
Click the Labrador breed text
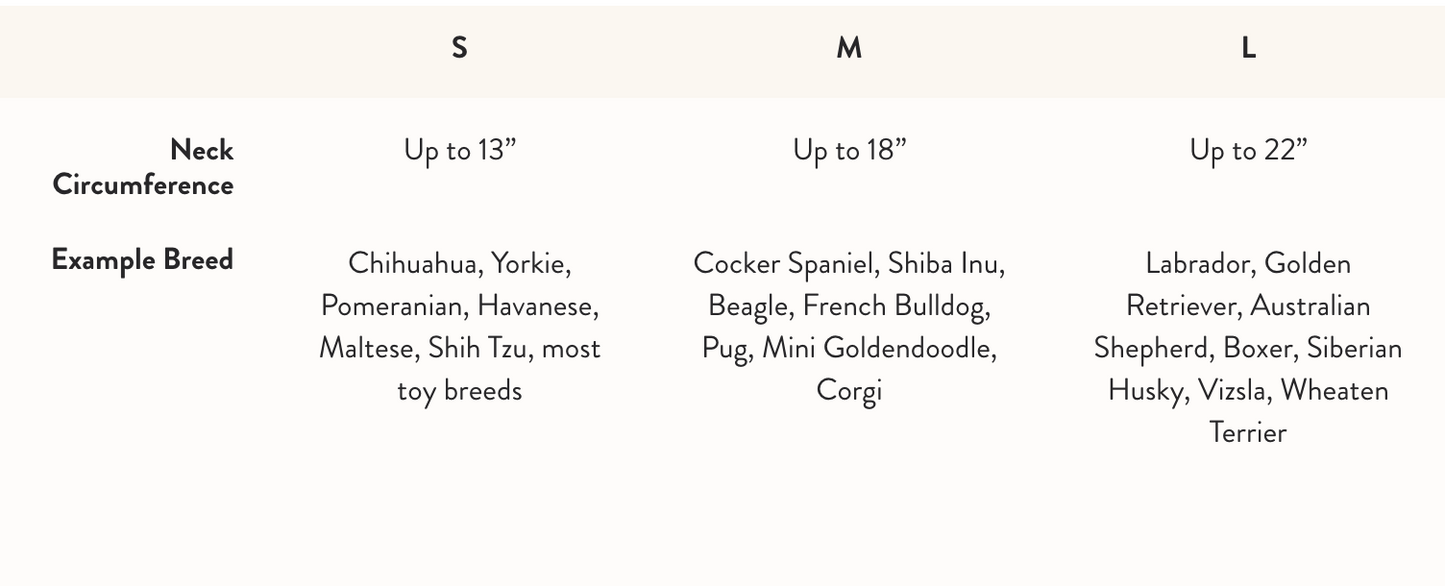point(1198,264)
